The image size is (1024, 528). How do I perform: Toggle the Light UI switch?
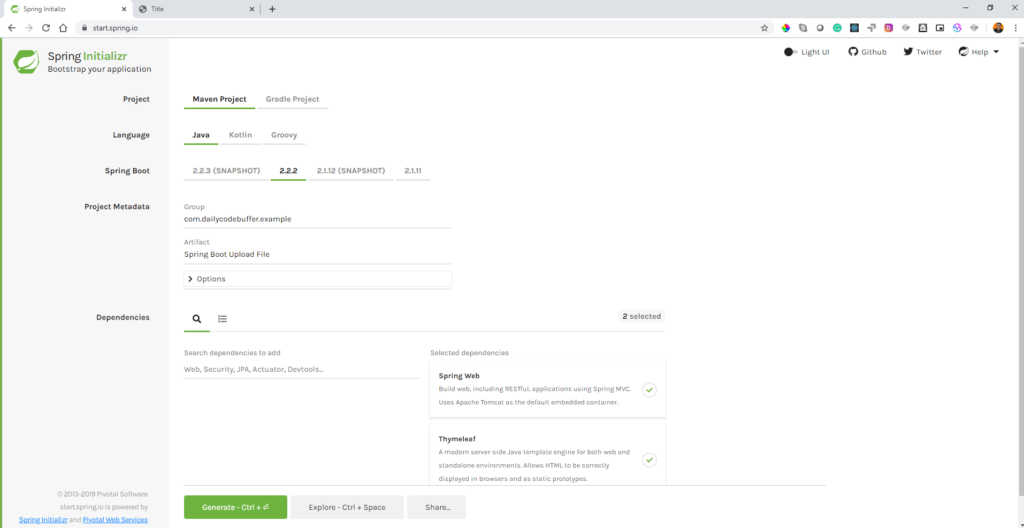790,52
